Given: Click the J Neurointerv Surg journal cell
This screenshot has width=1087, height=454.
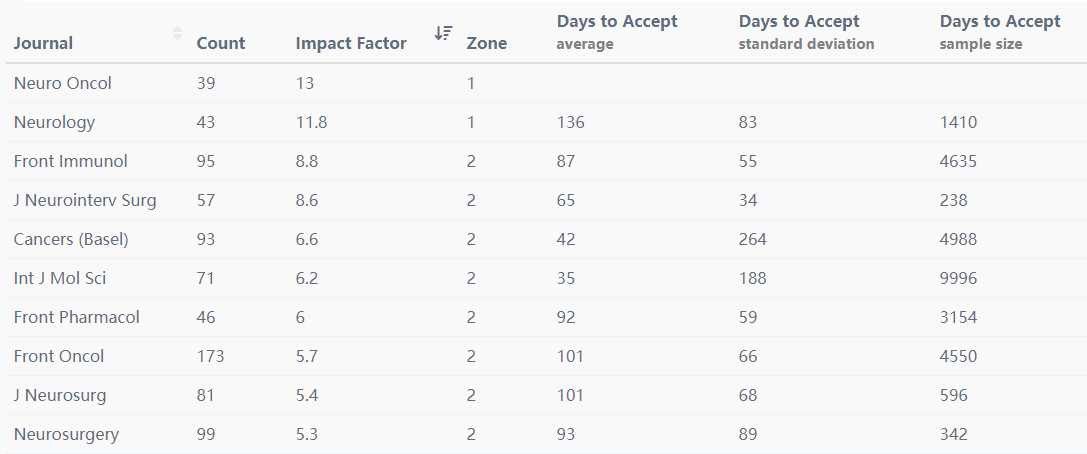Looking at the screenshot, I should tap(85, 201).
